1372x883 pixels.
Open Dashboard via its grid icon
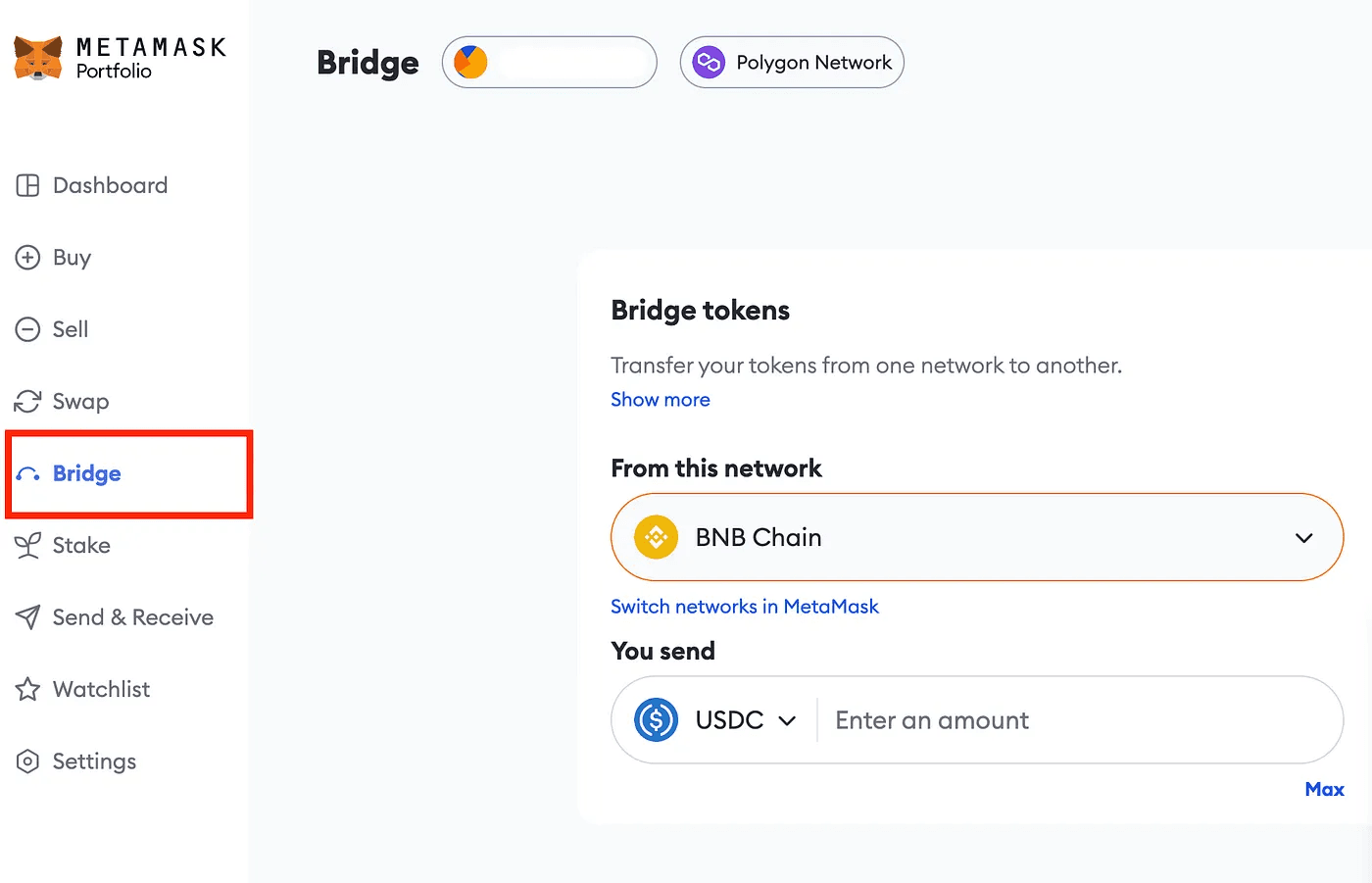coord(28,185)
